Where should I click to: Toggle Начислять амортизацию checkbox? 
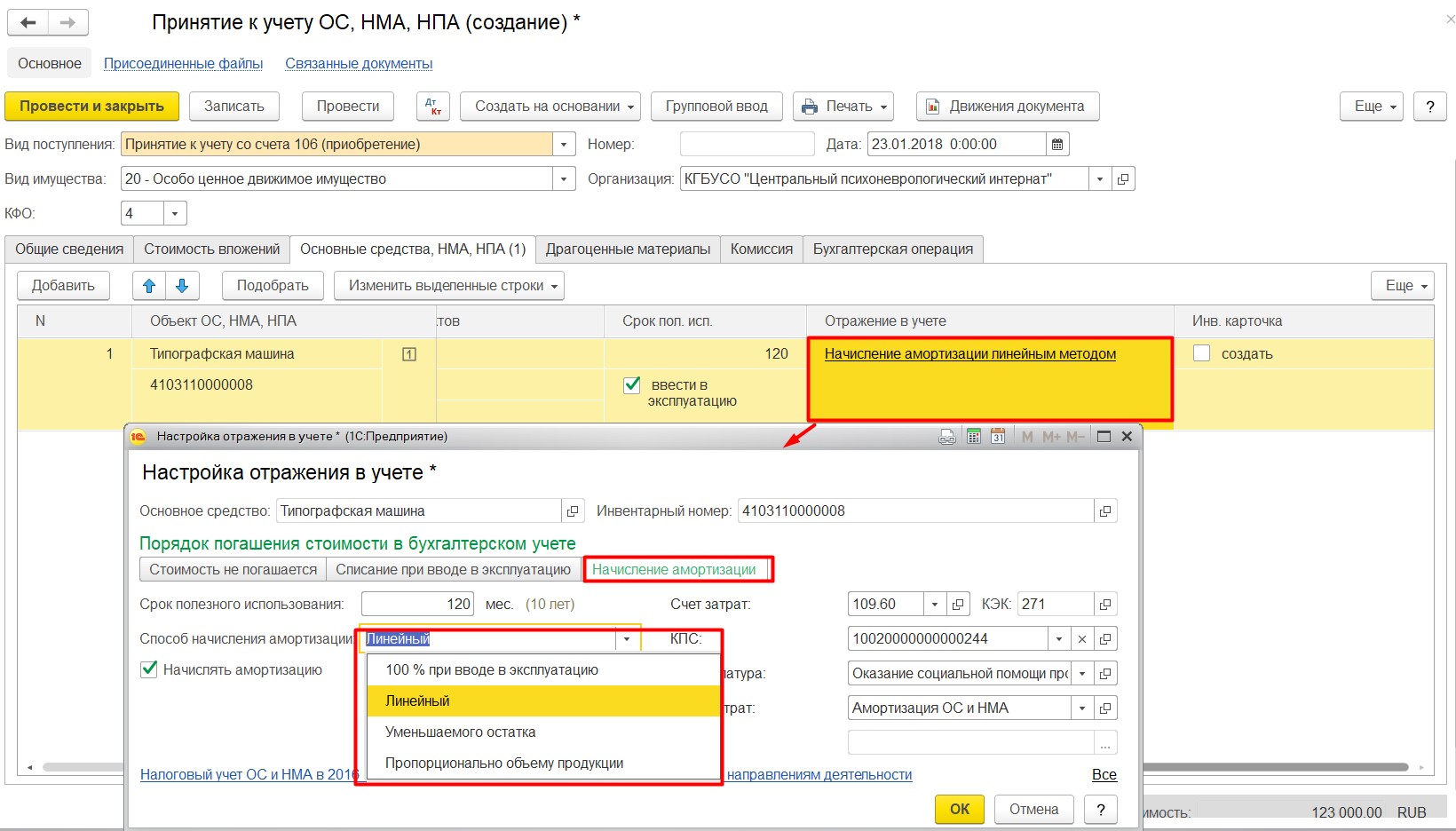149,669
